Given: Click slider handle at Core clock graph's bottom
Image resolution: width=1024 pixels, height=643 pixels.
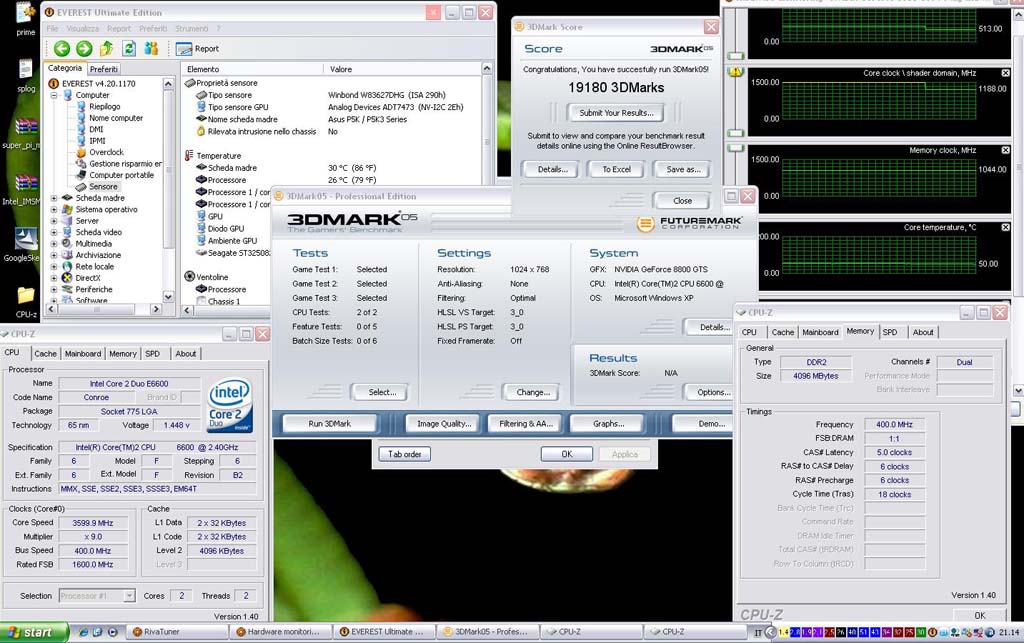Looking at the screenshot, I should [x=736, y=133].
